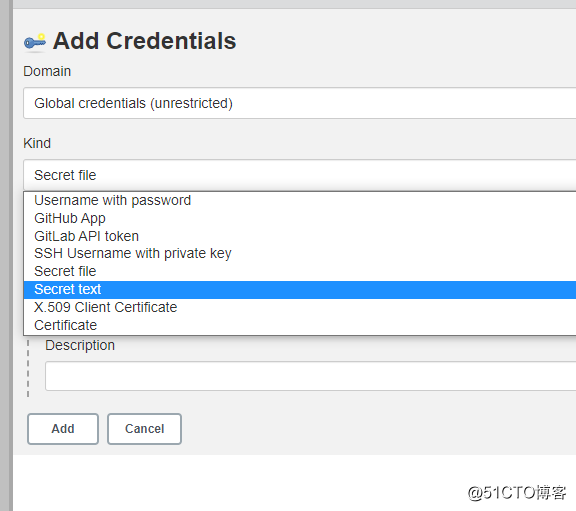
Task: Click the Description label
Action: tap(80, 346)
